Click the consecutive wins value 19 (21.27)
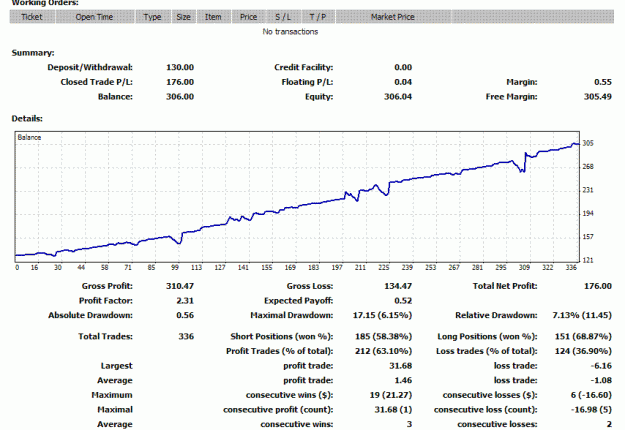This screenshot has width=625, height=430. point(391,395)
